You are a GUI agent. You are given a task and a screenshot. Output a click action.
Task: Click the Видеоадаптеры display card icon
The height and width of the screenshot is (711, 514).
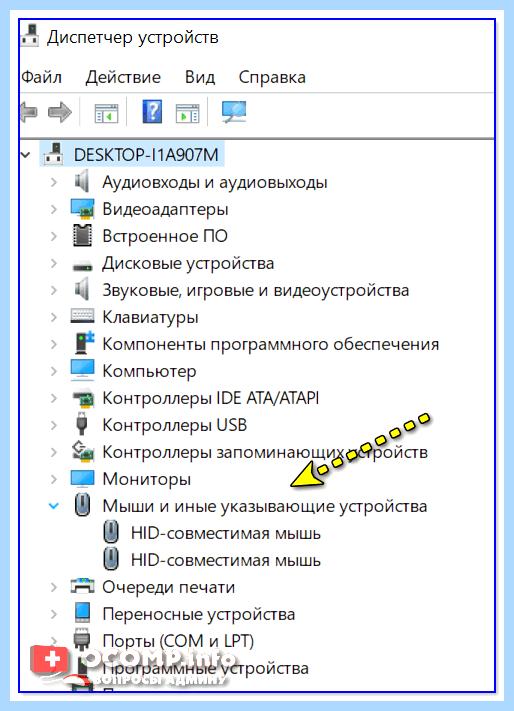[82, 209]
